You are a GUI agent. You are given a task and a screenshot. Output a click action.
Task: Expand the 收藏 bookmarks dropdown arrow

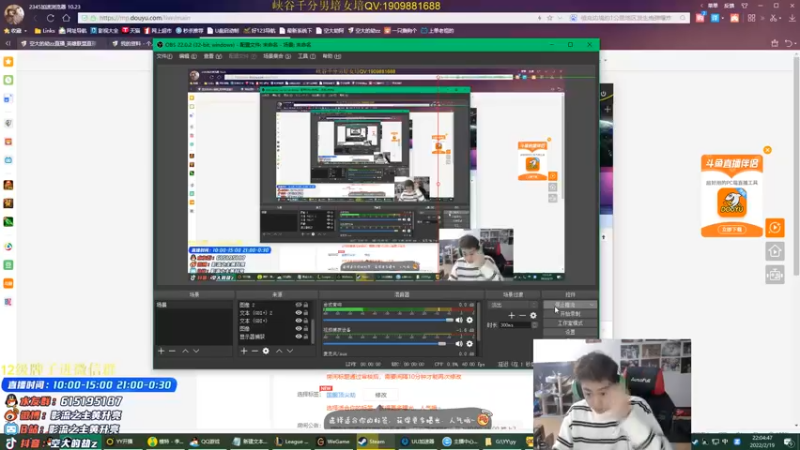coord(26,31)
